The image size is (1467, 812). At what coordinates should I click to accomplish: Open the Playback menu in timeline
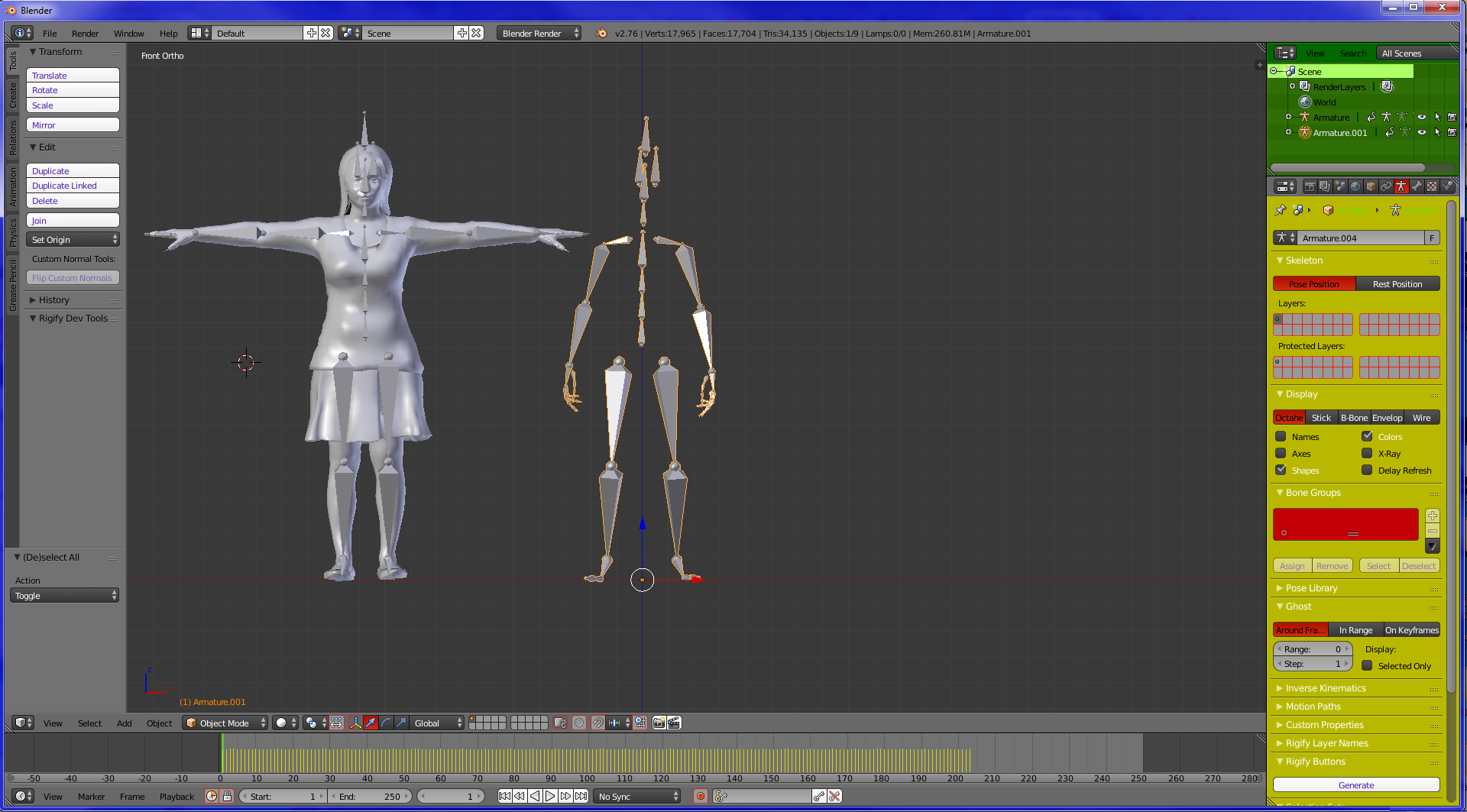[x=176, y=797]
